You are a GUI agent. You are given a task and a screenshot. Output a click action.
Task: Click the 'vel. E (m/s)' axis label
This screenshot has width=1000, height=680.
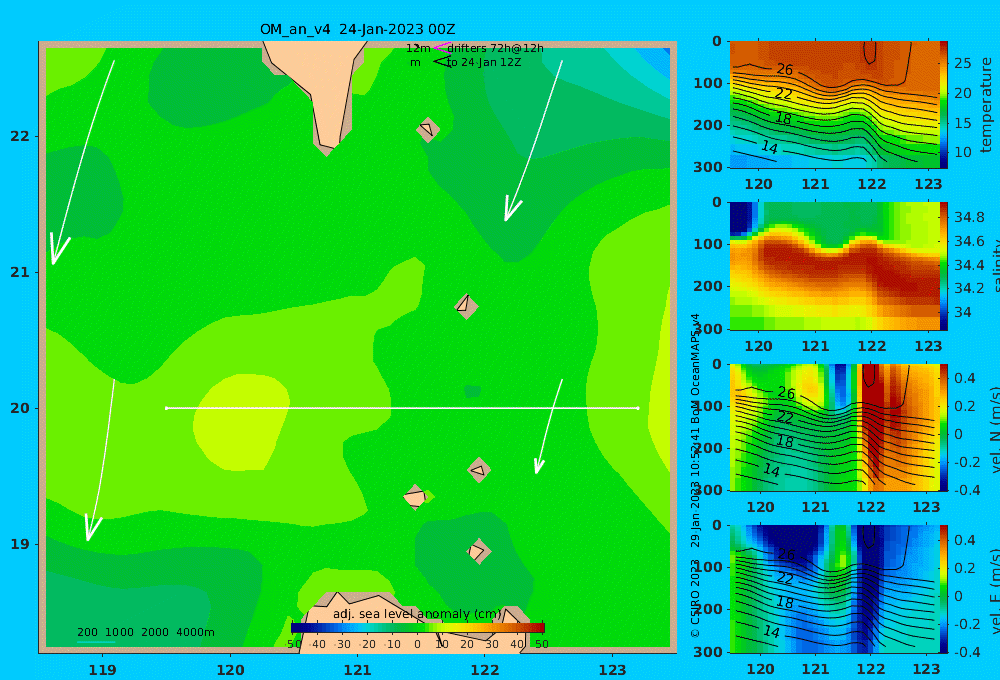click(994, 591)
